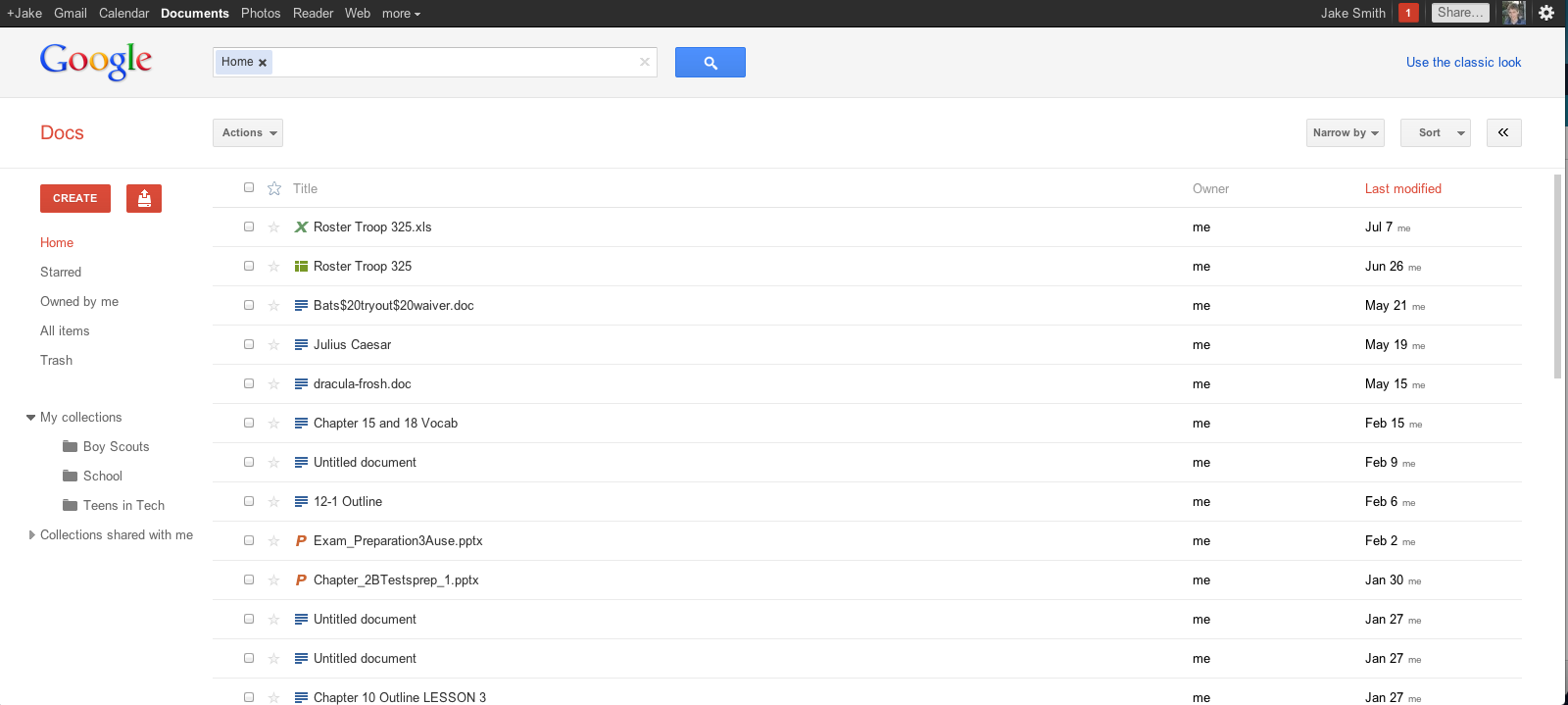The width and height of the screenshot is (1568, 705).
Task: Click the upload icon next to Create
Action: [x=144, y=198]
